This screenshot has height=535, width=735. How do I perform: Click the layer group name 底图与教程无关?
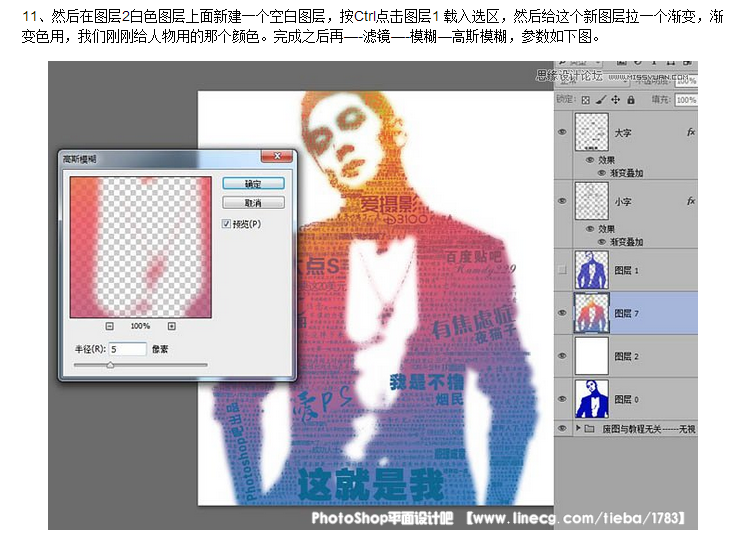tap(631, 429)
